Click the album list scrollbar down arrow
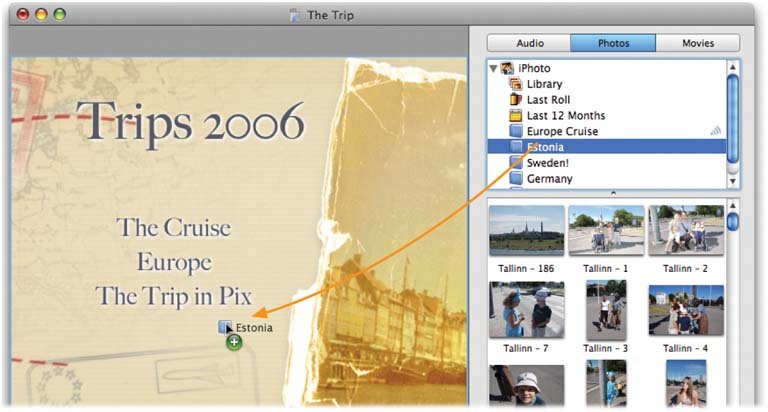768x412 pixels. click(733, 182)
